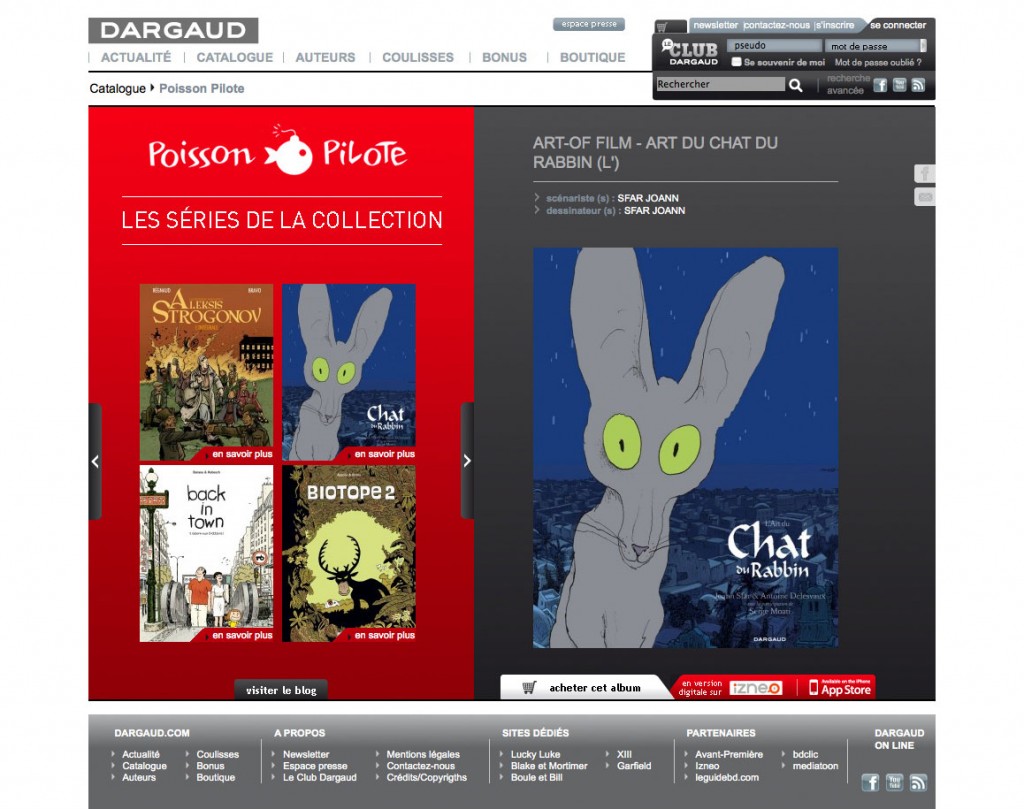1024x809 pixels.
Task: Open footer 'Mentions légales' link
Action: [x=423, y=754]
